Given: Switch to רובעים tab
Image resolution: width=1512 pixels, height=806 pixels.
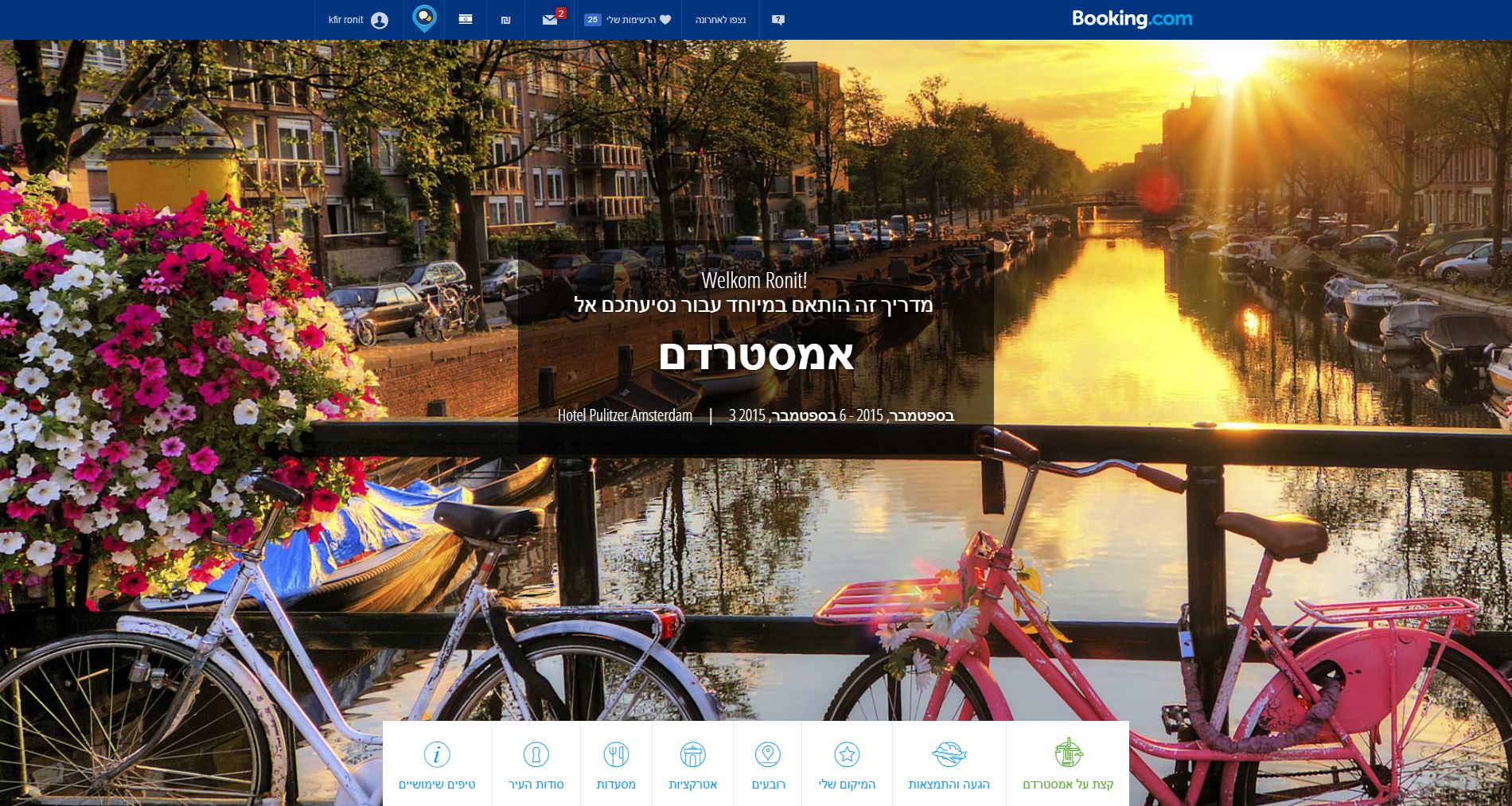Looking at the screenshot, I should (x=768, y=764).
